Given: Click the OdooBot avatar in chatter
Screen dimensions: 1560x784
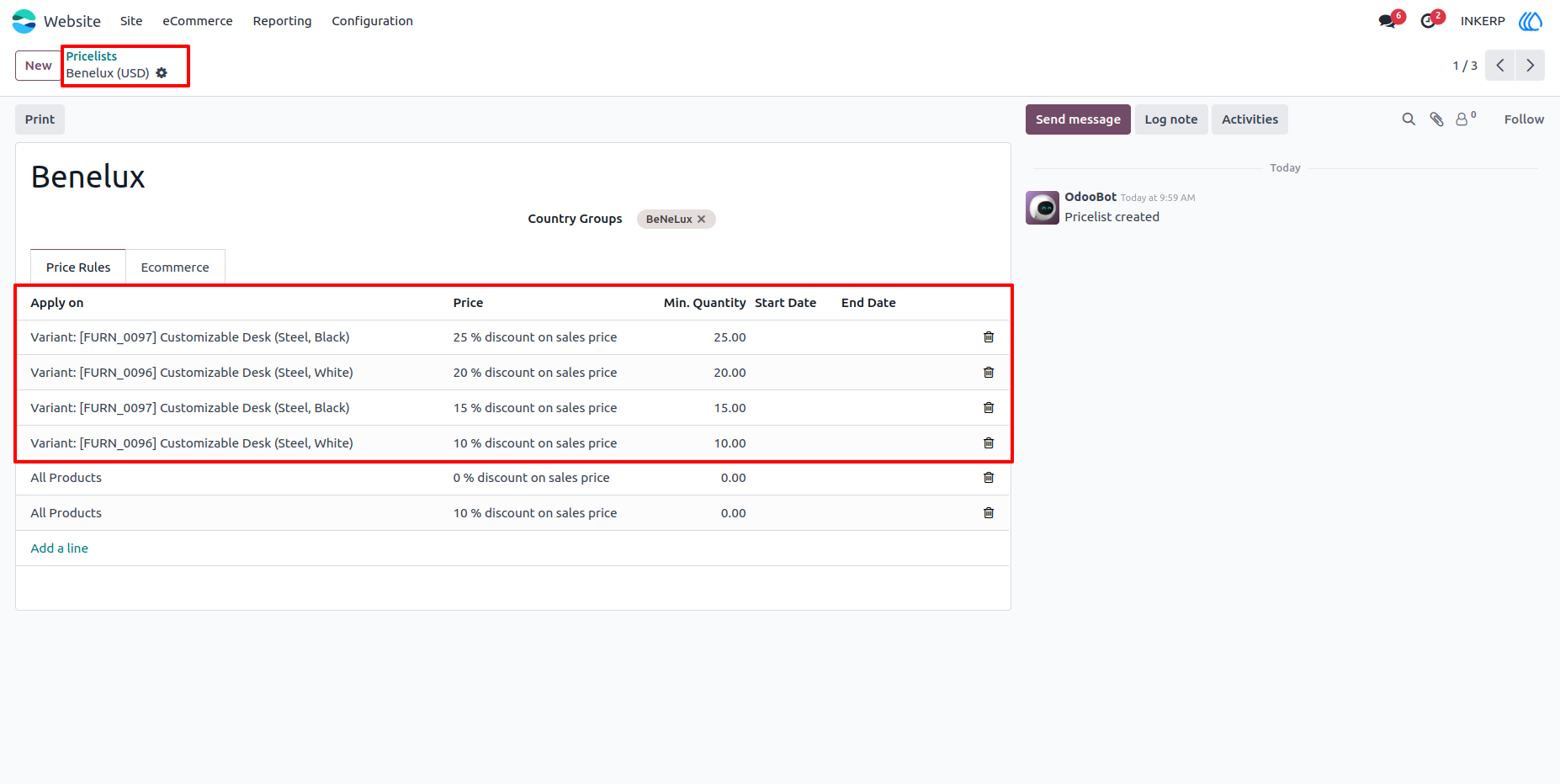Looking at the screenshot, I should pyautogui.click(x=1043, y=208).
